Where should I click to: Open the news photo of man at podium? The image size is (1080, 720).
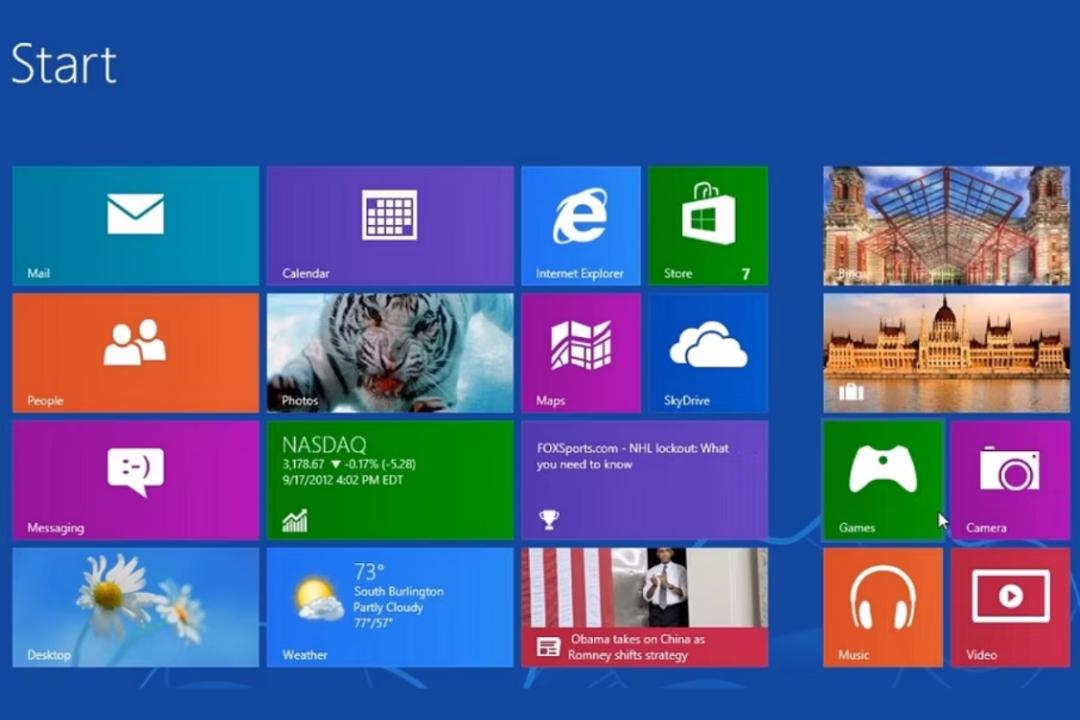coord(645,588)
